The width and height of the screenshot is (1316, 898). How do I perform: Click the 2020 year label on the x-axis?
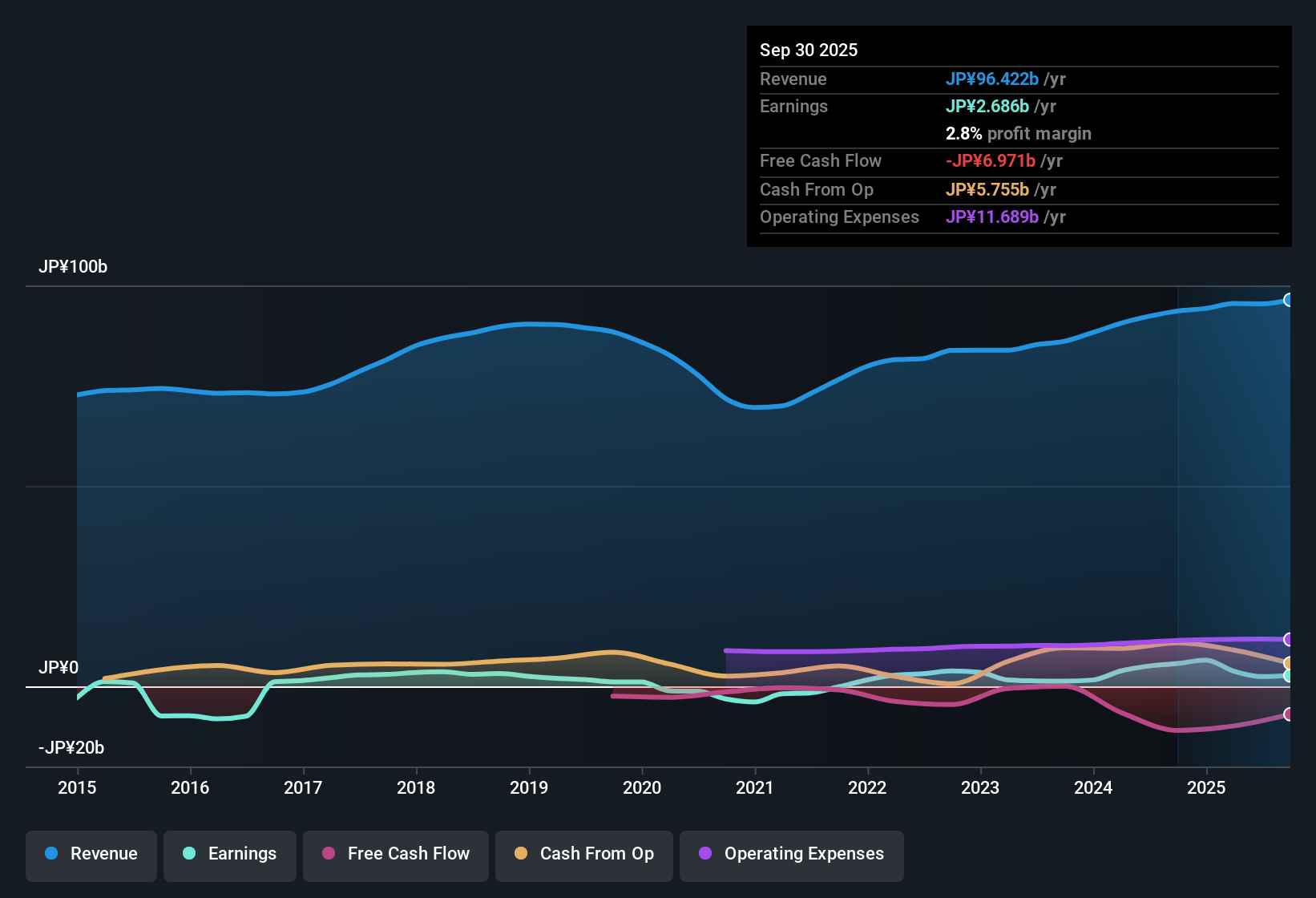coord(642,788)
